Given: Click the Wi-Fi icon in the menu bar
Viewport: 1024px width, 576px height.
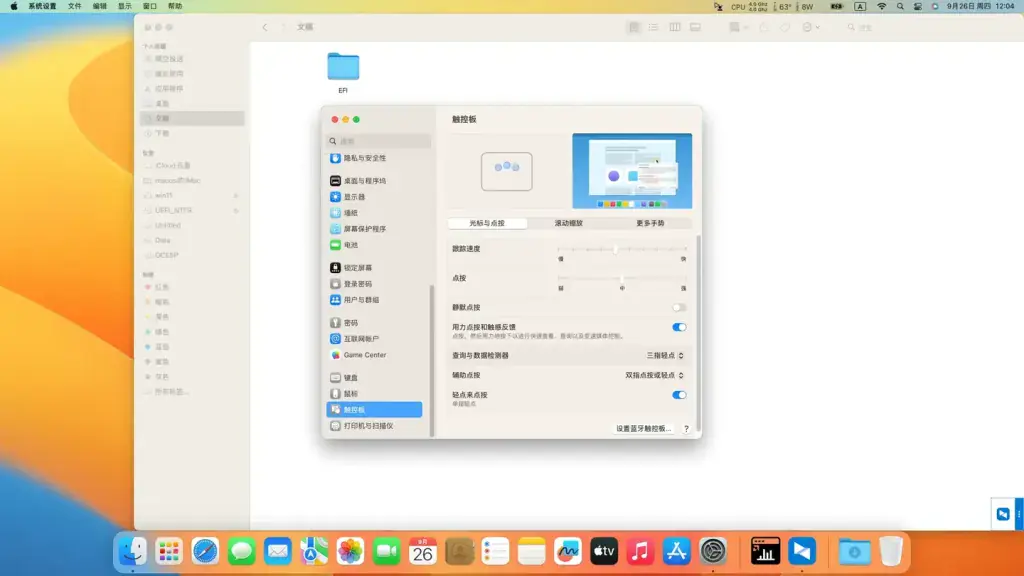Looking at the screenshot, I should (x=882, y=7).
